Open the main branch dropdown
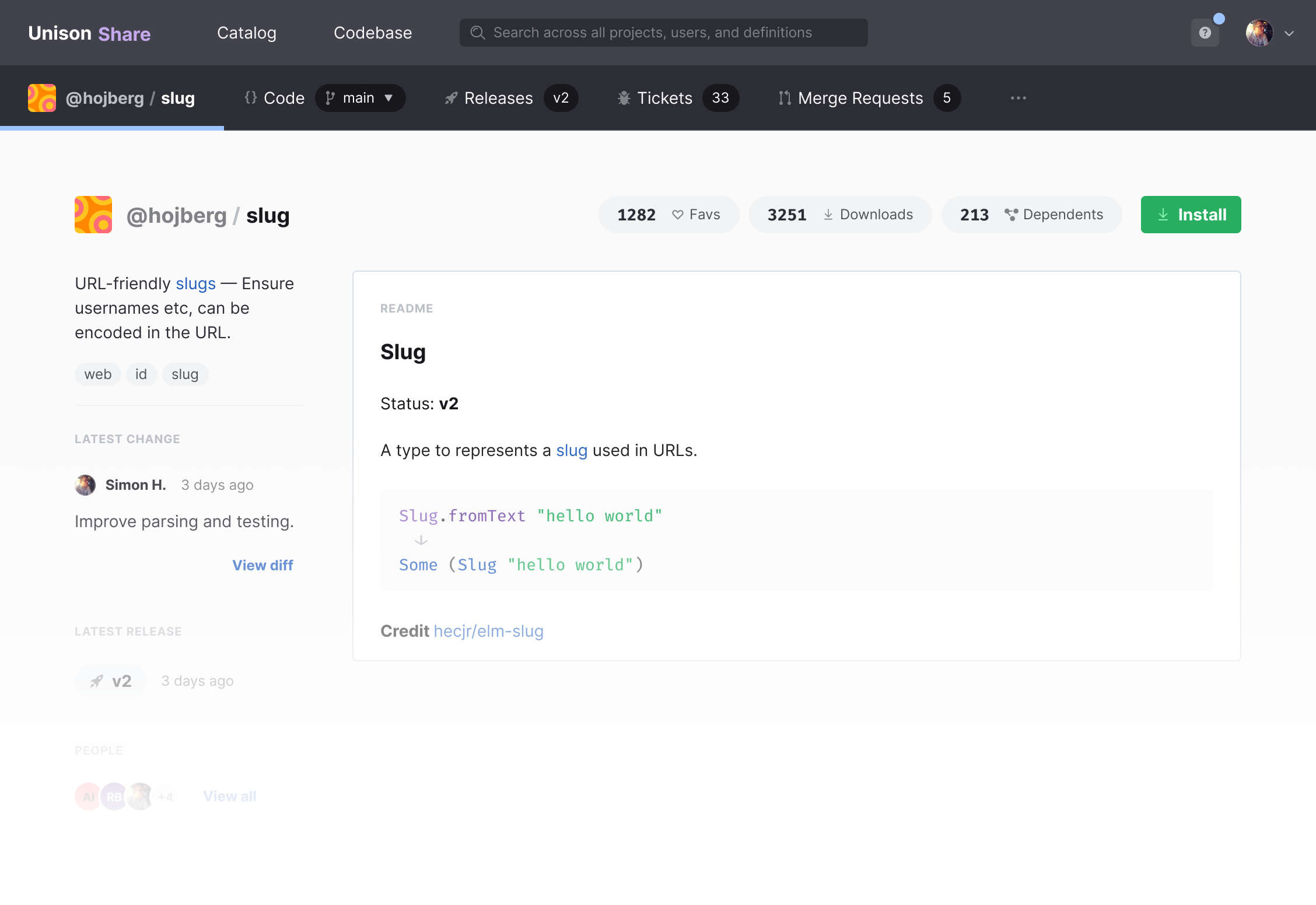1316x905 pixels. tap(360, 98)
